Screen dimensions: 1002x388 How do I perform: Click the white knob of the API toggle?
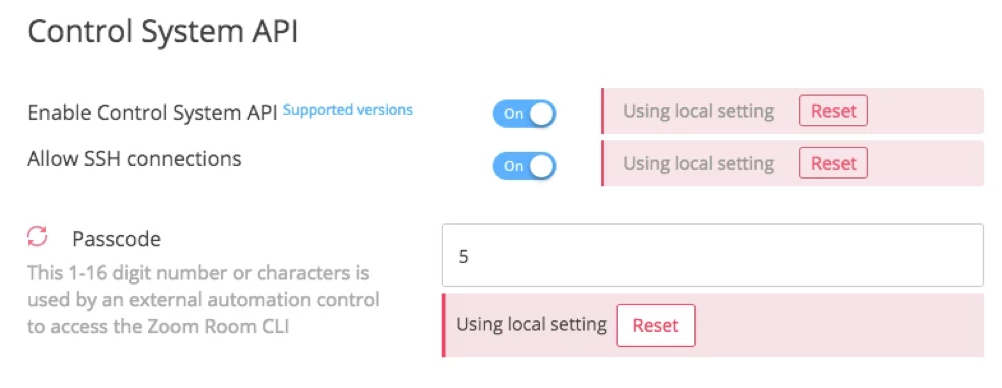[x=541, y=114]
